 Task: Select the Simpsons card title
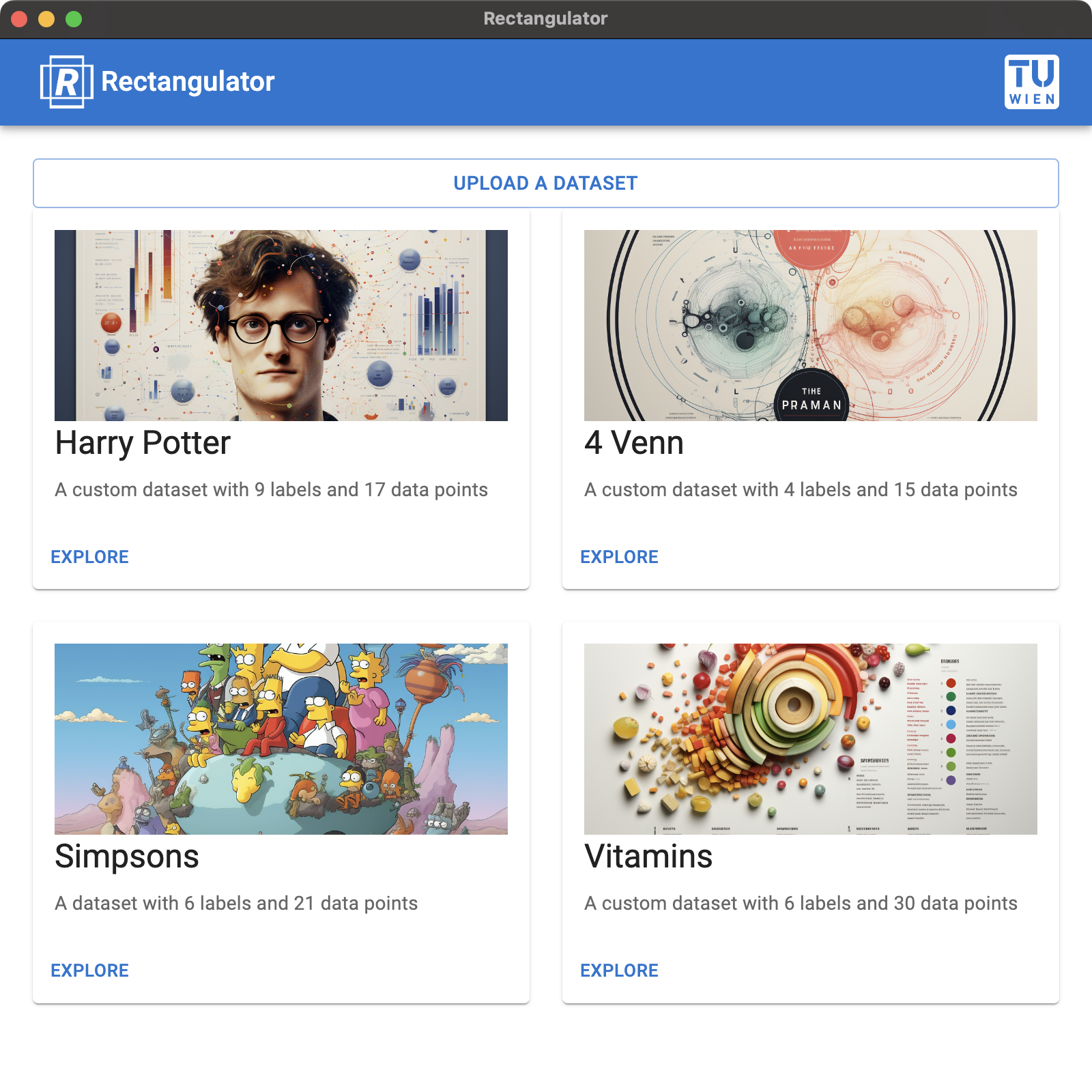[127, 857]
